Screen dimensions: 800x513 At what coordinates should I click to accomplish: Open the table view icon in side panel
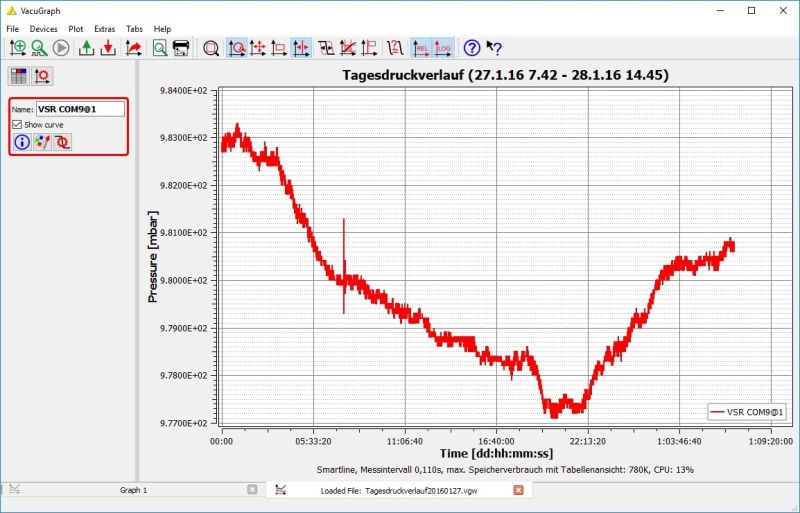tap(19, 76)
